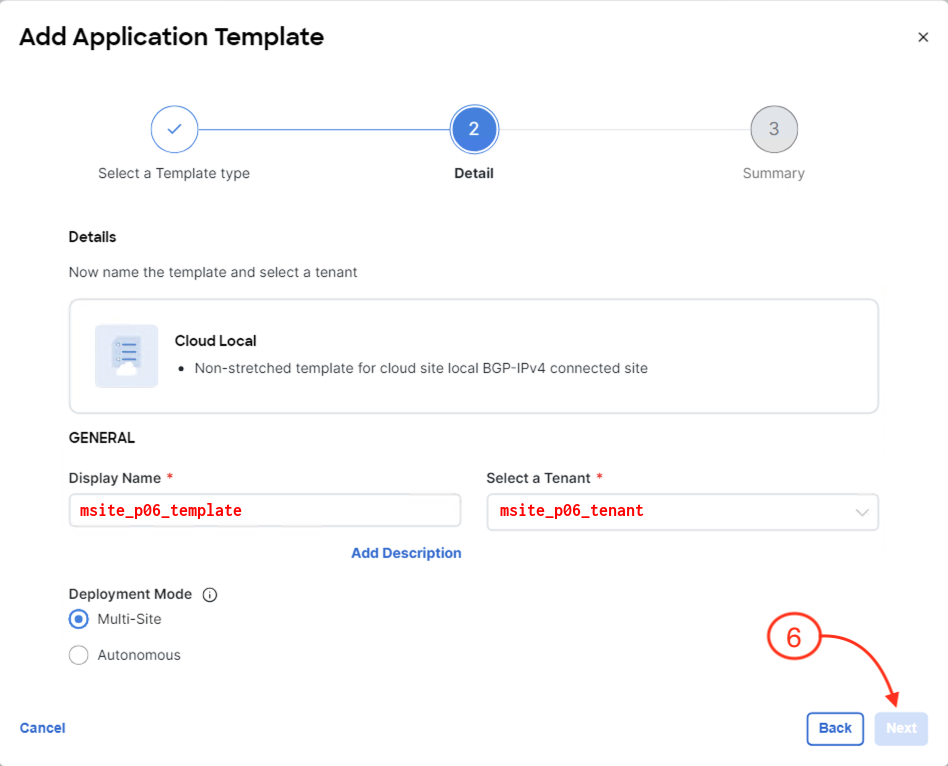This screenshot has width=948, height=766.
Task: Go Back to the previous step
Action: [835, 728]
